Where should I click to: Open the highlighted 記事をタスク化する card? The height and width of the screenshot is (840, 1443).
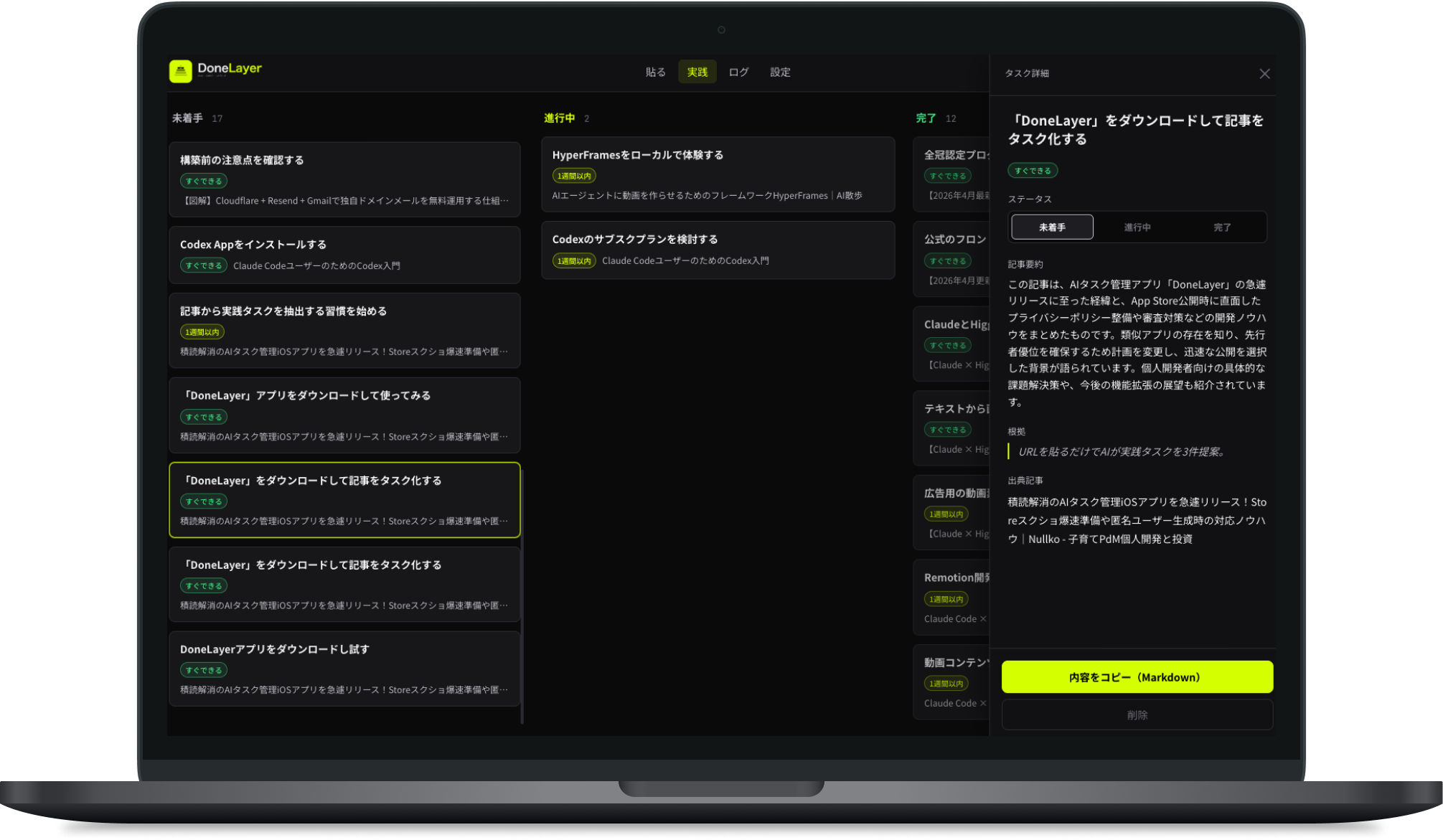pyautogui.click(x=344, y=500)
